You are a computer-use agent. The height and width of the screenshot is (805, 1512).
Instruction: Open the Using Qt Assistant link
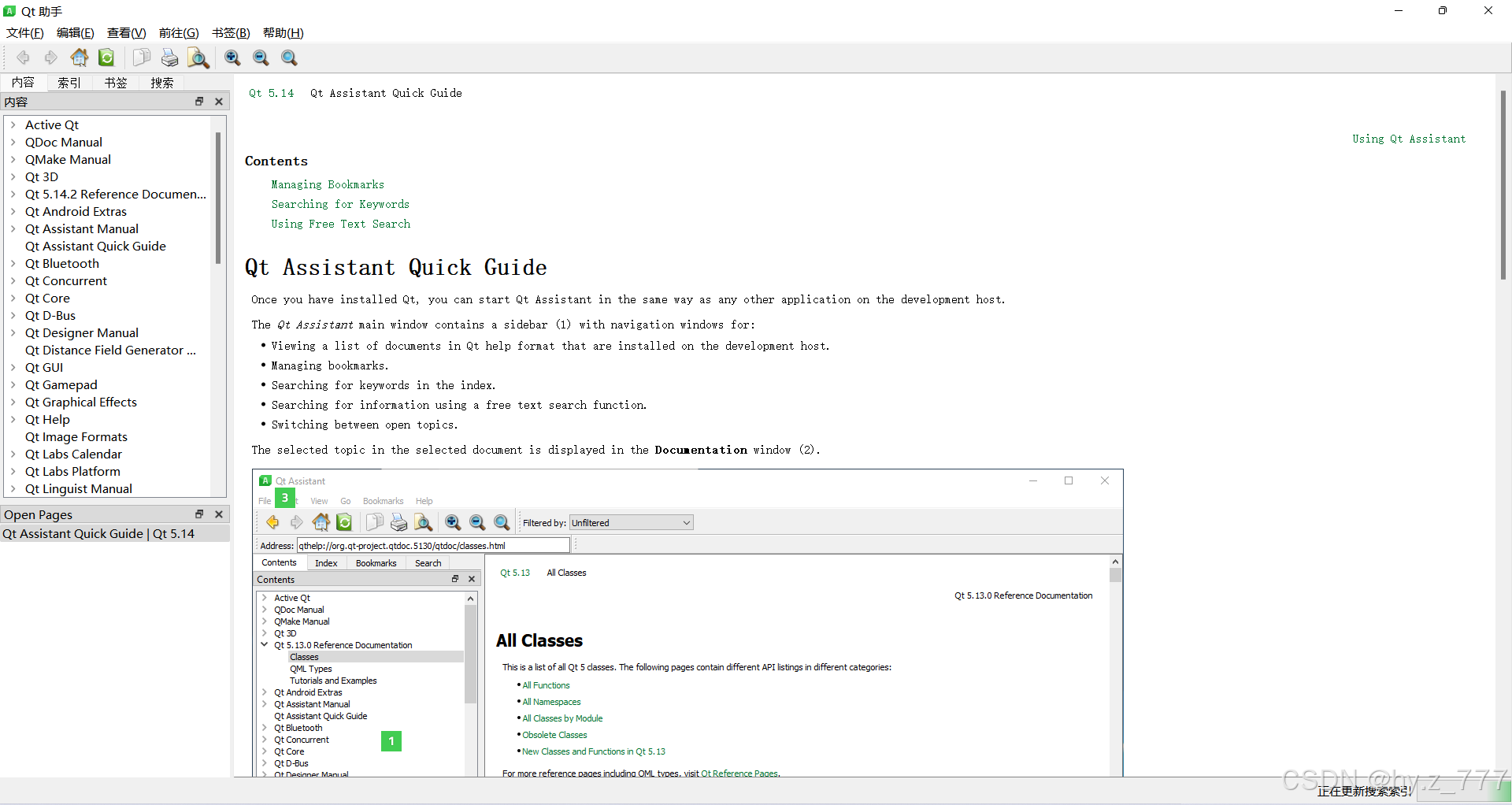point(1409,139)
